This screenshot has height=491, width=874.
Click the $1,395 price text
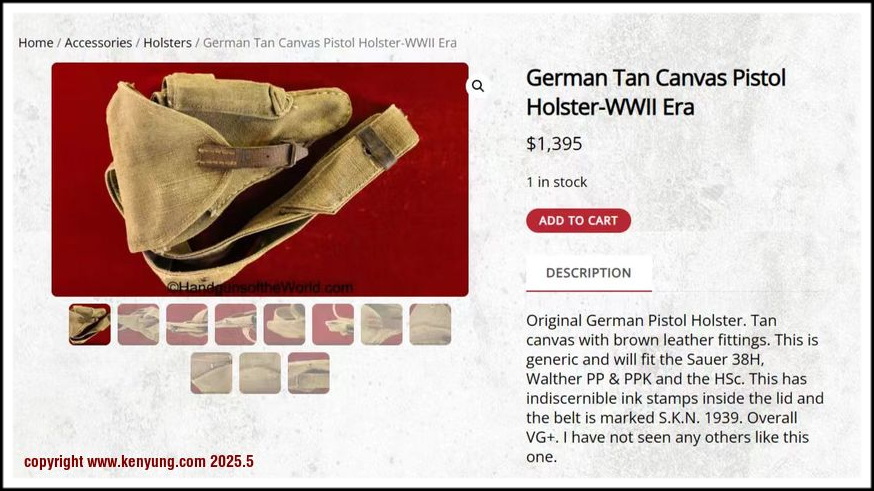(554, 144)
